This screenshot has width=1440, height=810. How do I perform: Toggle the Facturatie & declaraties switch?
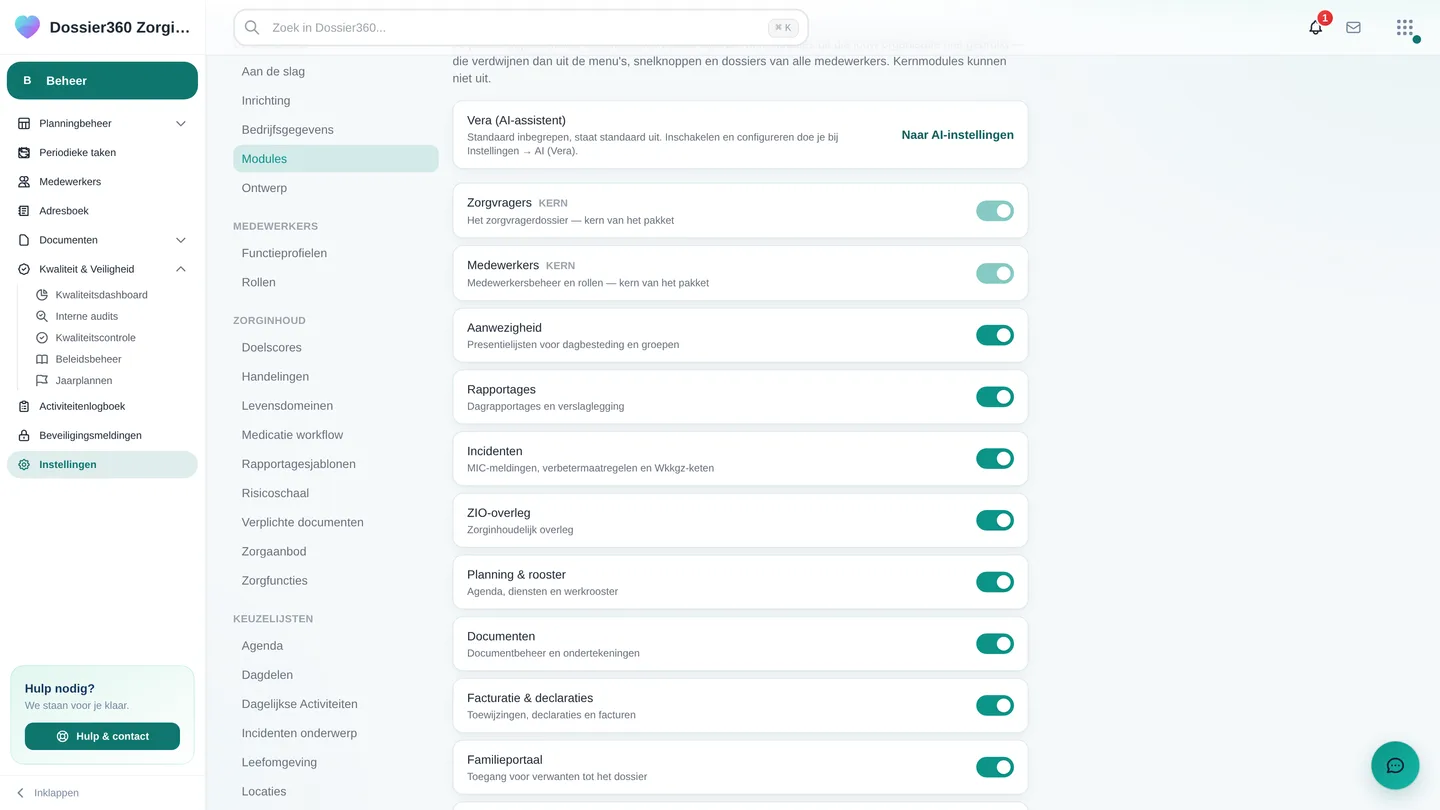point(995,706)
